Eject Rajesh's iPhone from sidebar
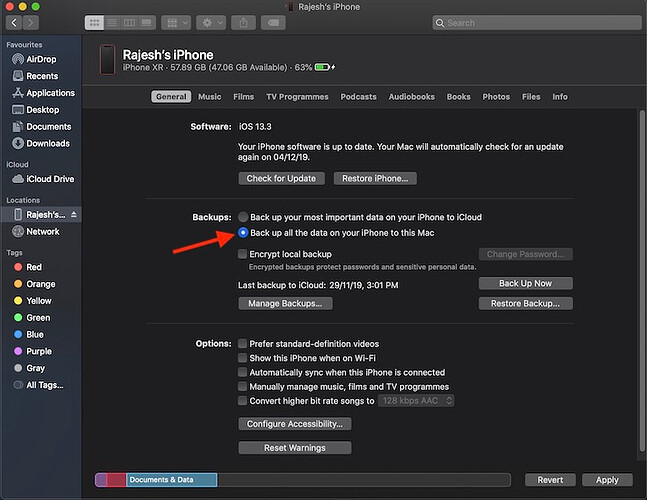This screenshot has height=500, width=647. pos(74,215)
